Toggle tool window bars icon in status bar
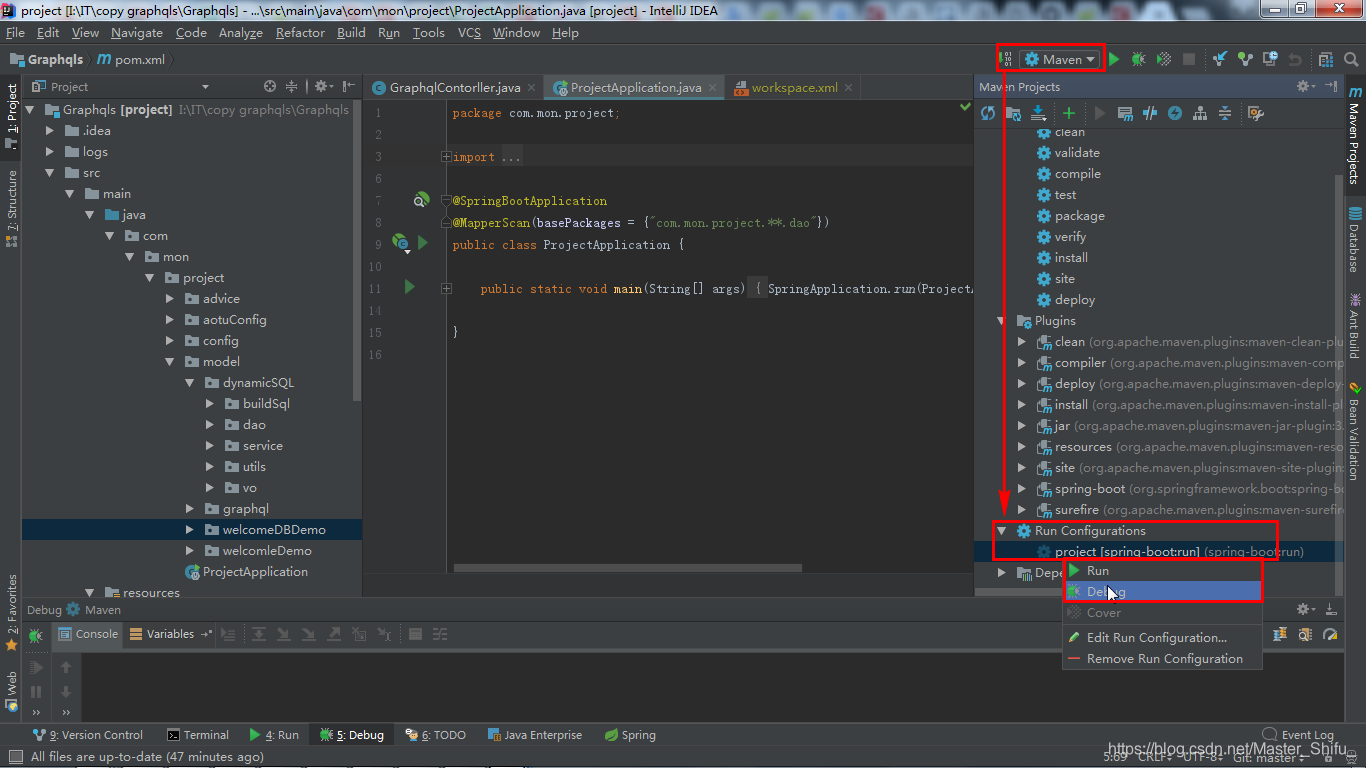The image size is (1366, 768). 15,758
